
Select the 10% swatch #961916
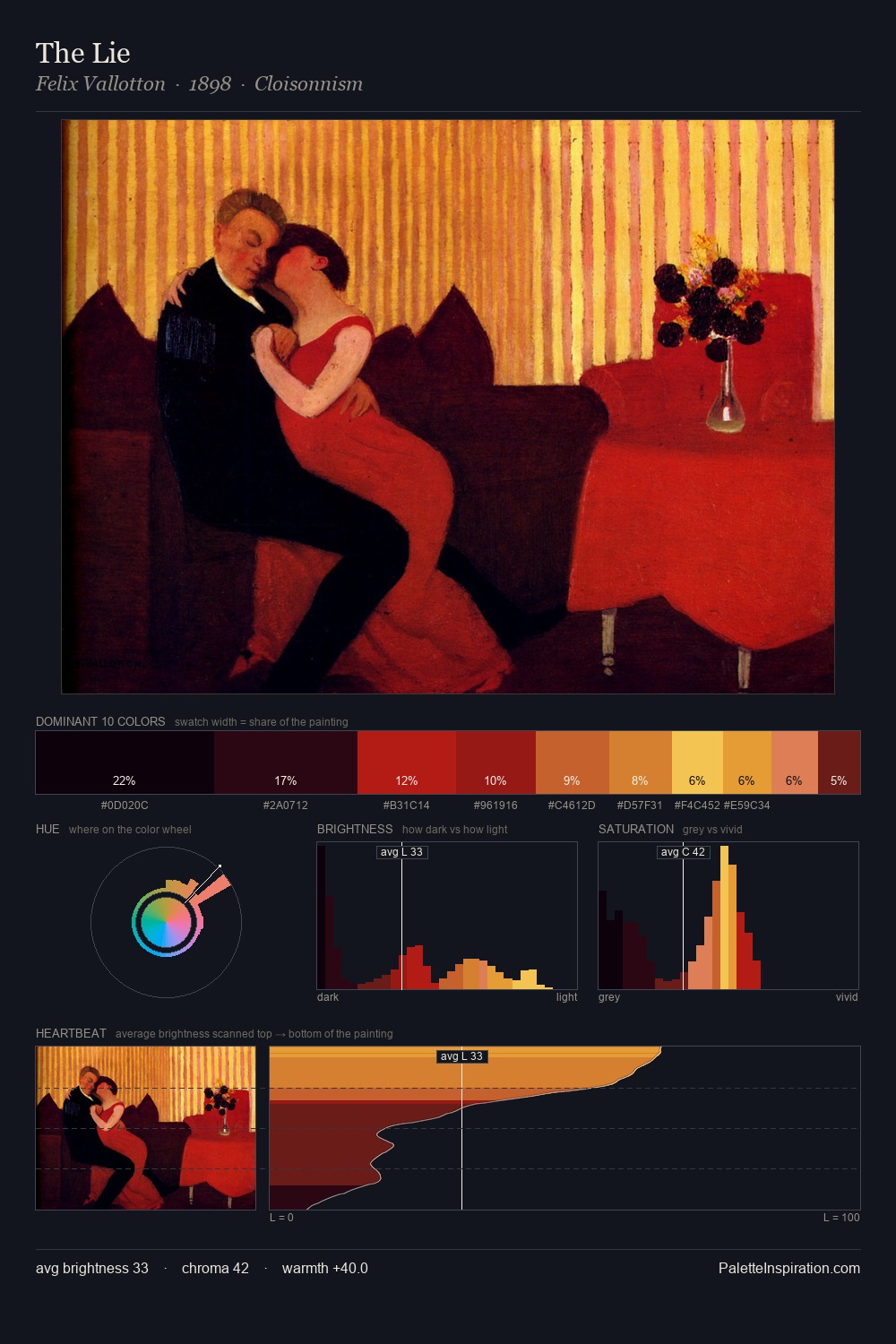pyautogui.click(x=495, y=762)
